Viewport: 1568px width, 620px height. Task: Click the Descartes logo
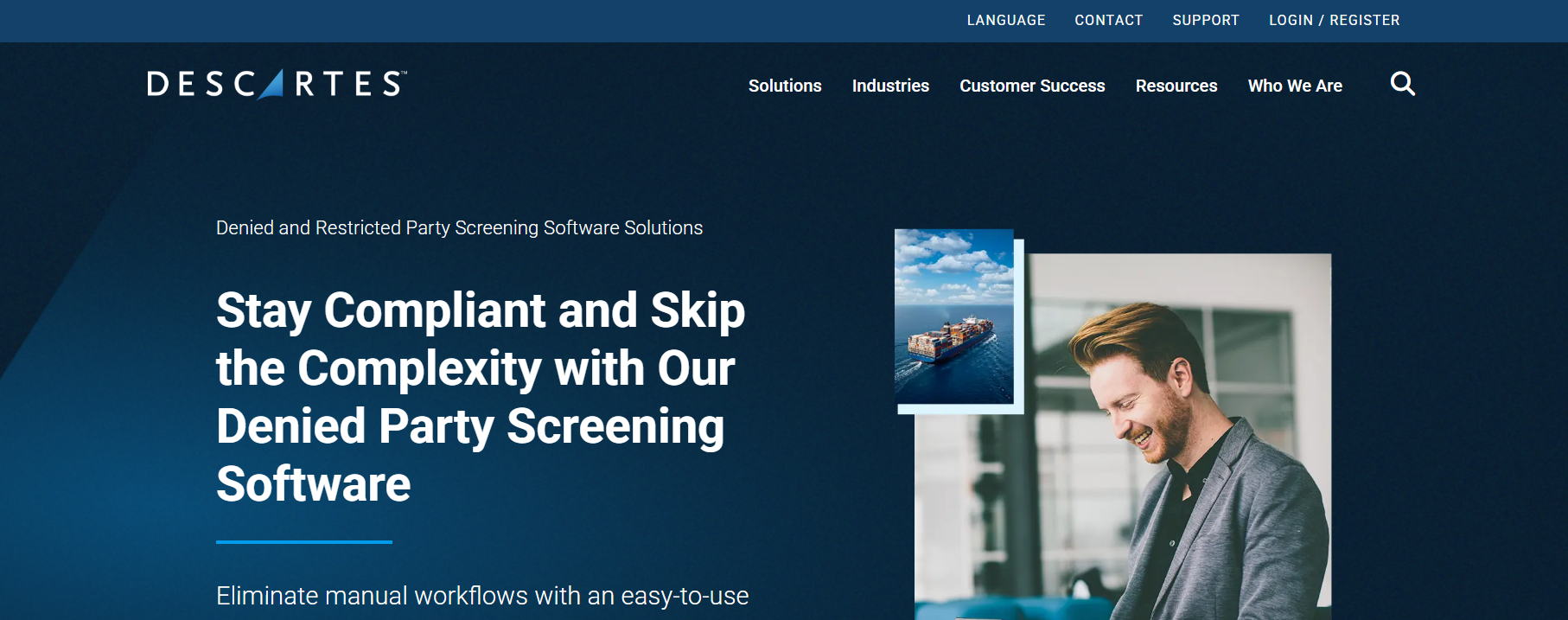click(x=277, y=84)
